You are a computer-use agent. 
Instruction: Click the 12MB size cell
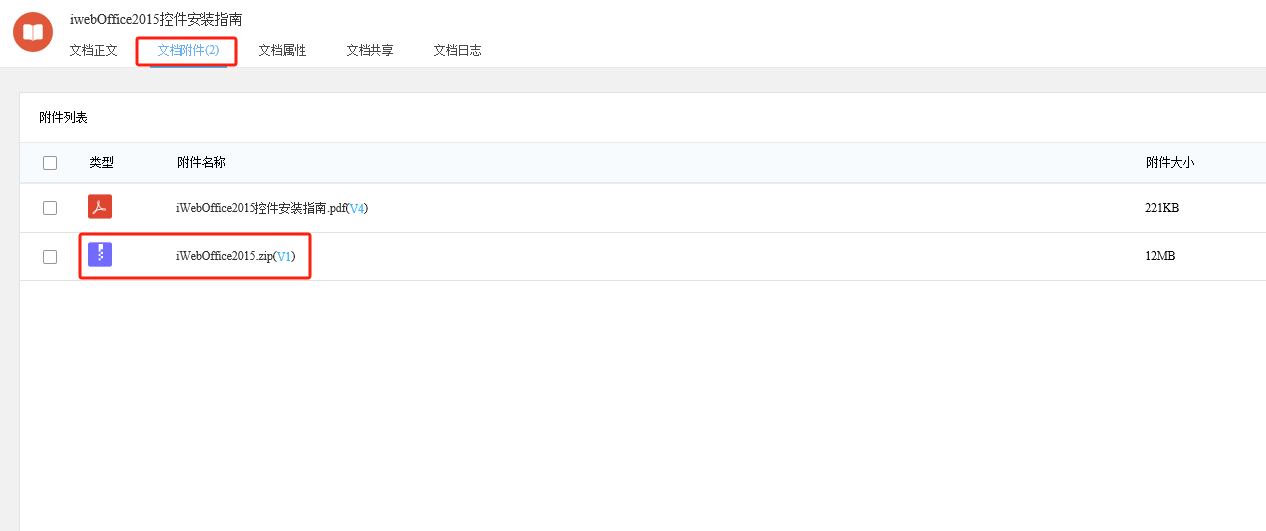coord(1160,256)
